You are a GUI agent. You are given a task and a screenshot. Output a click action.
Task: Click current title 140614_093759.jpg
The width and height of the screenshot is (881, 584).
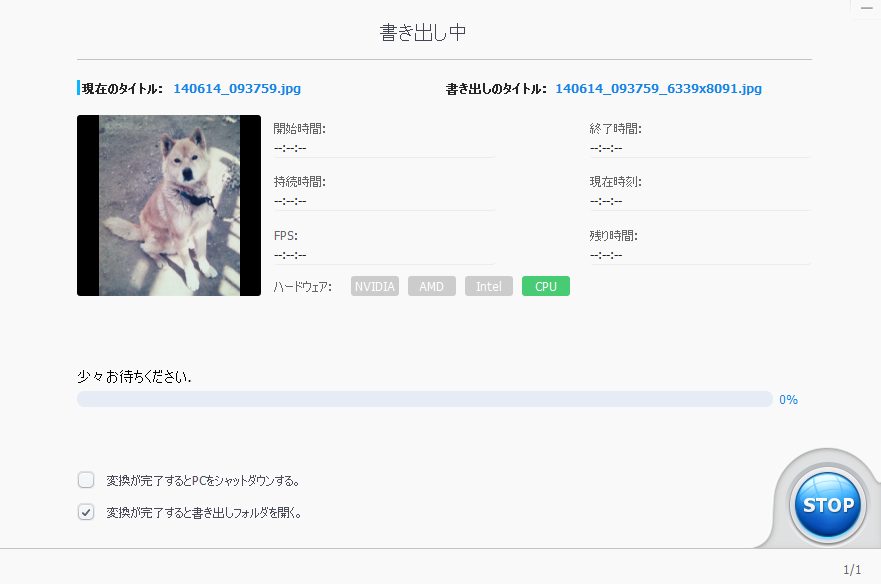(237, 89)
